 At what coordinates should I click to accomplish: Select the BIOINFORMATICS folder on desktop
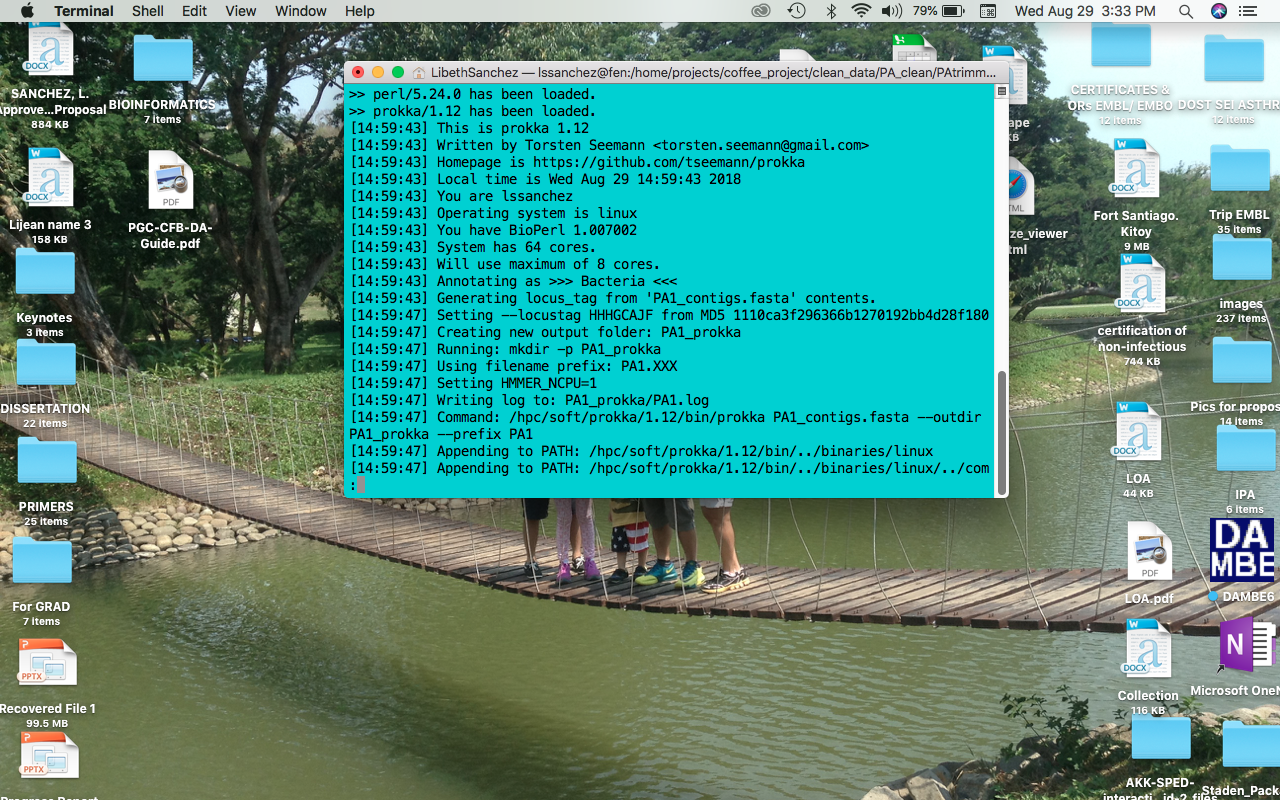pos(162,58)
